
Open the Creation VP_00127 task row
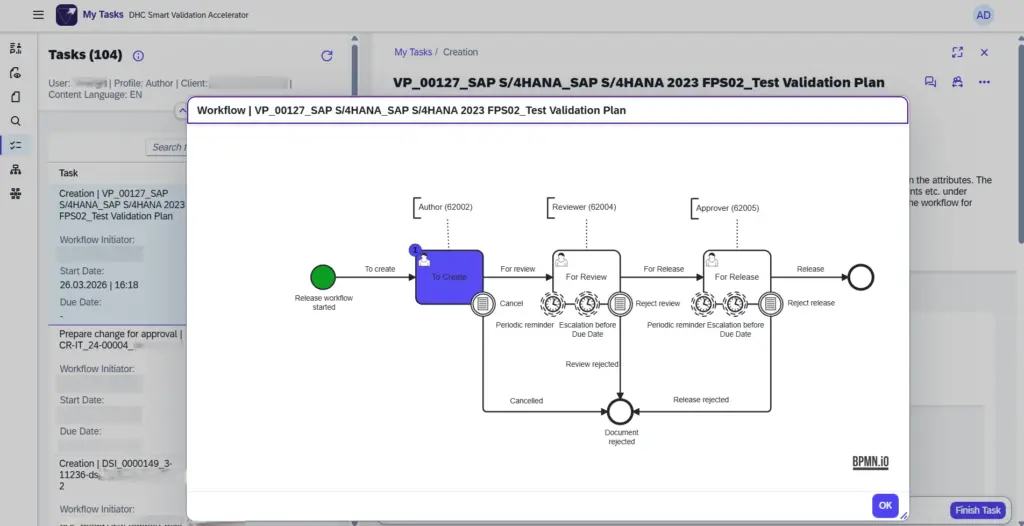pos(118,255)
